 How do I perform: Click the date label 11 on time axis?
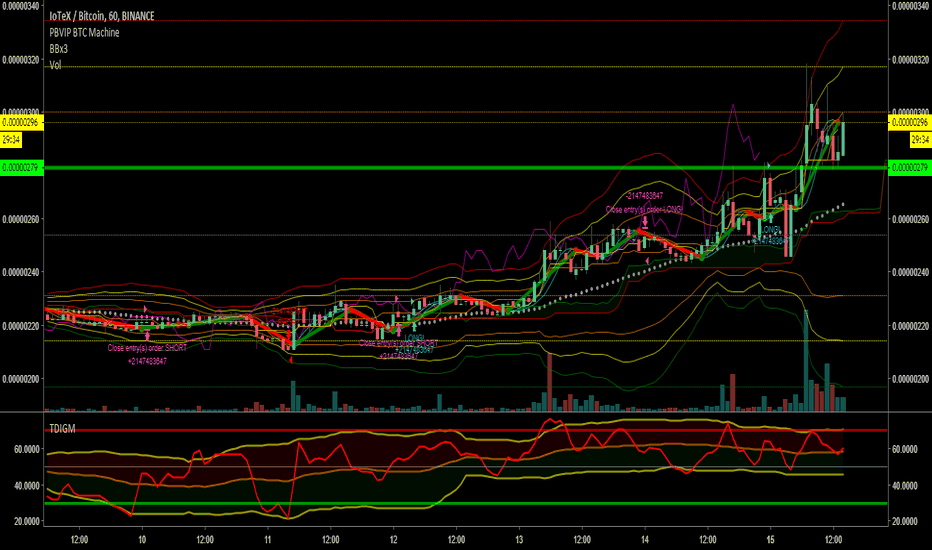point(267,540)
